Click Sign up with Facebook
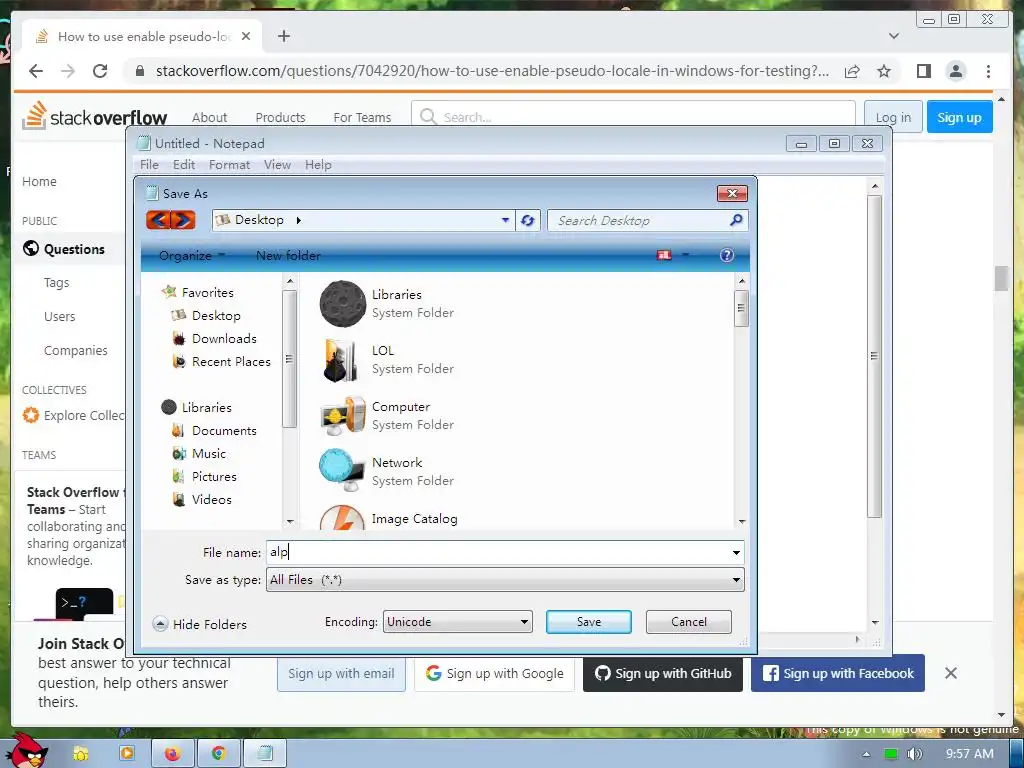This screenshot has height=768, width=1024. [x=838, y=673]
